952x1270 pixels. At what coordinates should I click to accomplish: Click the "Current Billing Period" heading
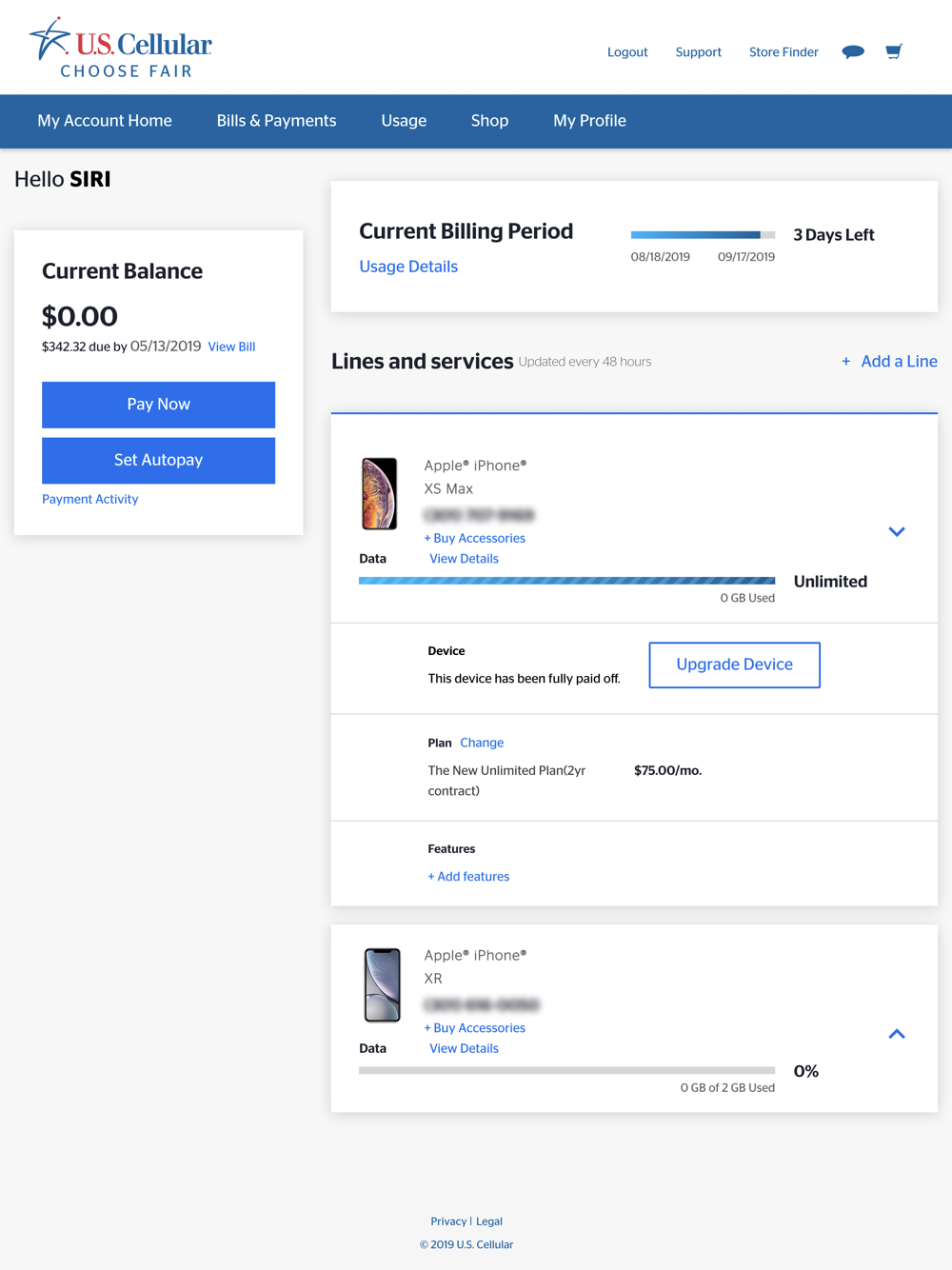click(x=466, y=231)
